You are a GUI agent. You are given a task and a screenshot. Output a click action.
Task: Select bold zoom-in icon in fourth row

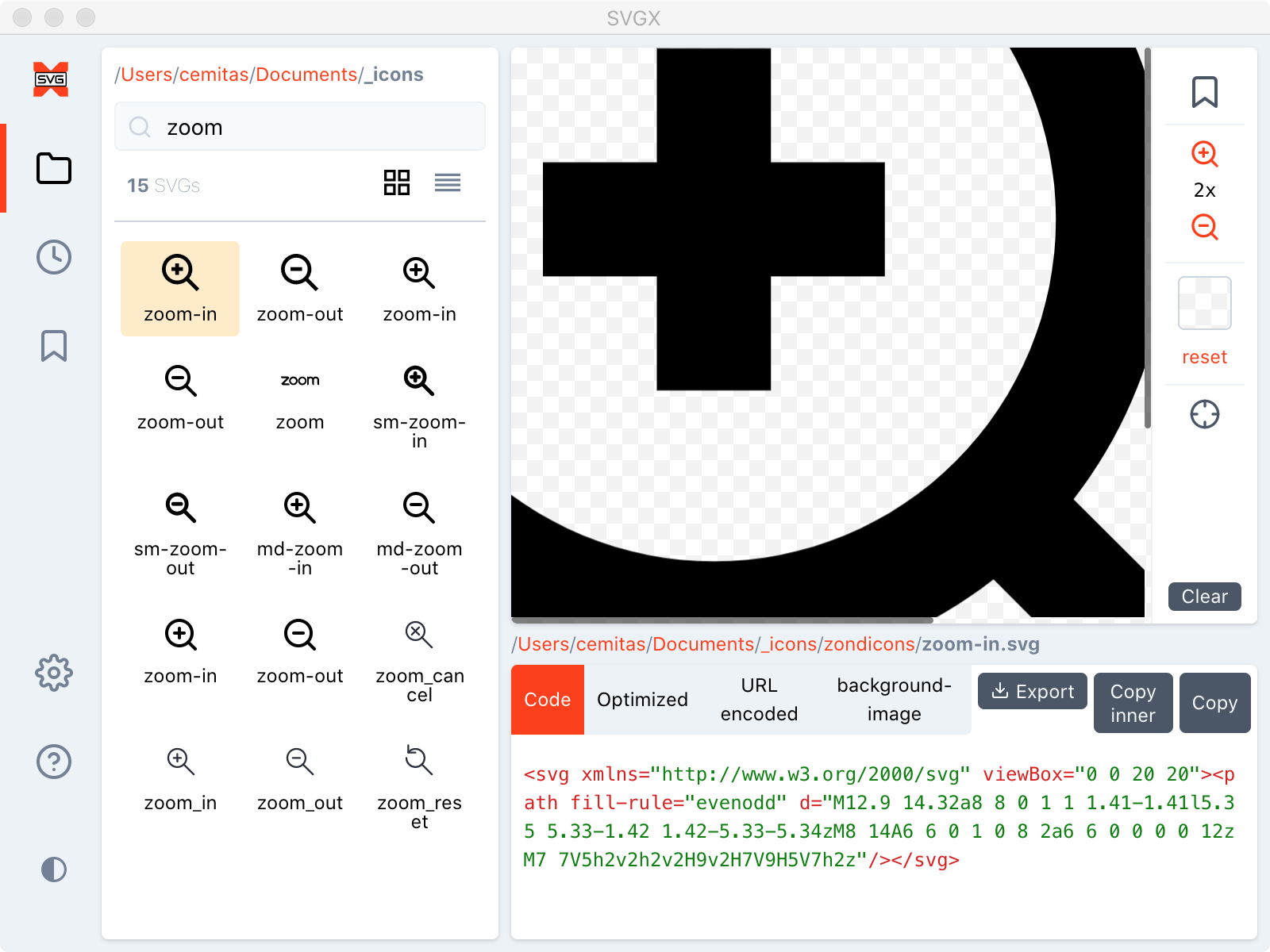[x=180, y=652]
